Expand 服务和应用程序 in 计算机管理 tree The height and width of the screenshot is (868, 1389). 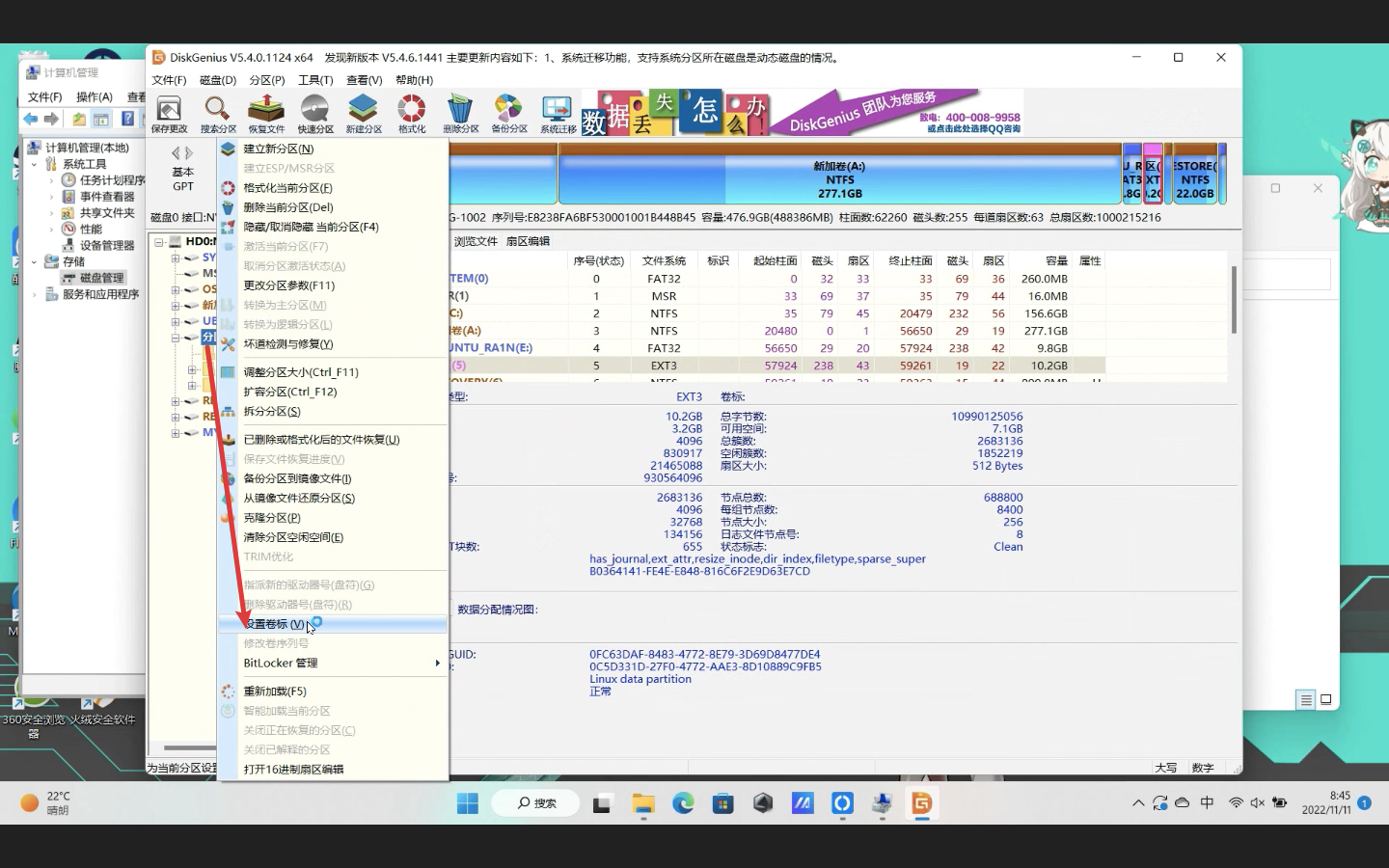(x=35, y=294)
